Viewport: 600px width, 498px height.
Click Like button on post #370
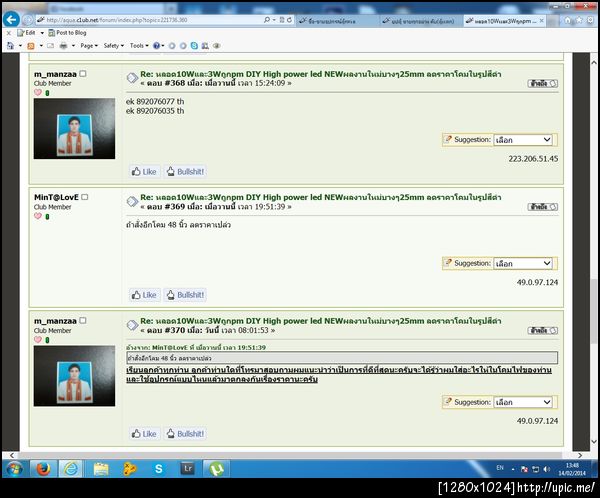144,434
